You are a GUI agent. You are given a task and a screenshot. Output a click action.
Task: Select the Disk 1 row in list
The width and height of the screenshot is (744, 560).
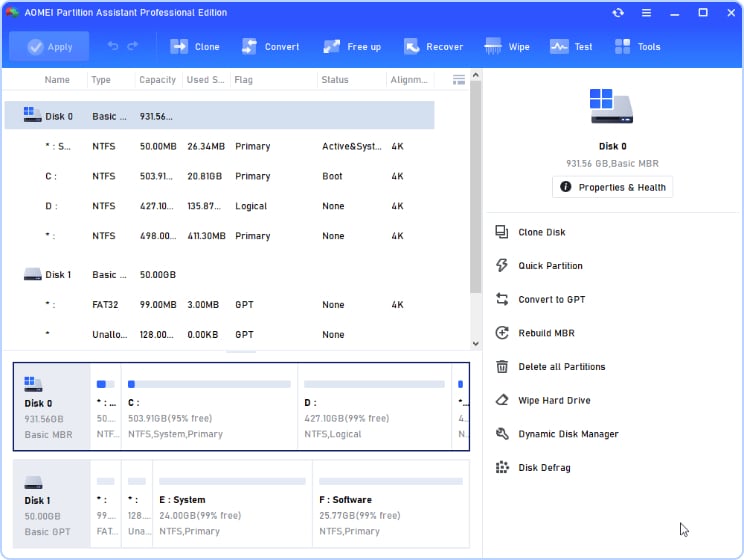point(219,274)
